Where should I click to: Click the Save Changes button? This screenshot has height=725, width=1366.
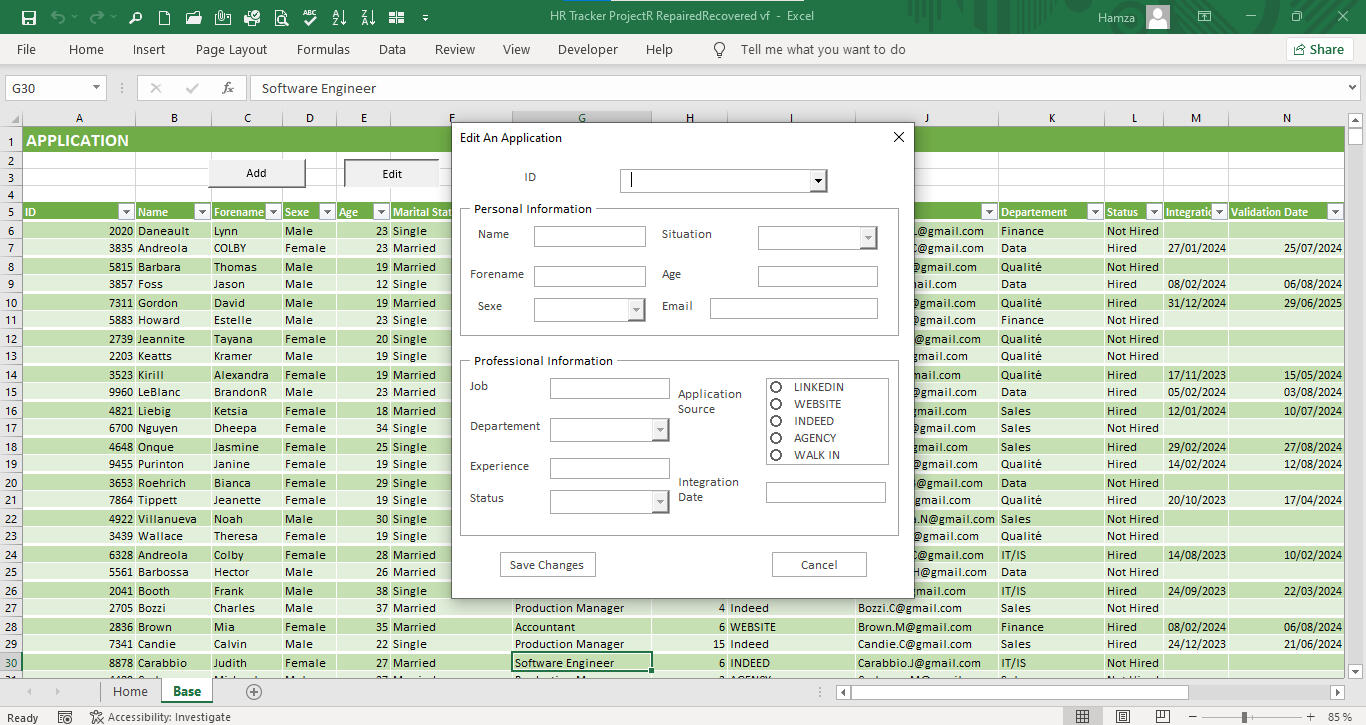(x=547, y=565)
